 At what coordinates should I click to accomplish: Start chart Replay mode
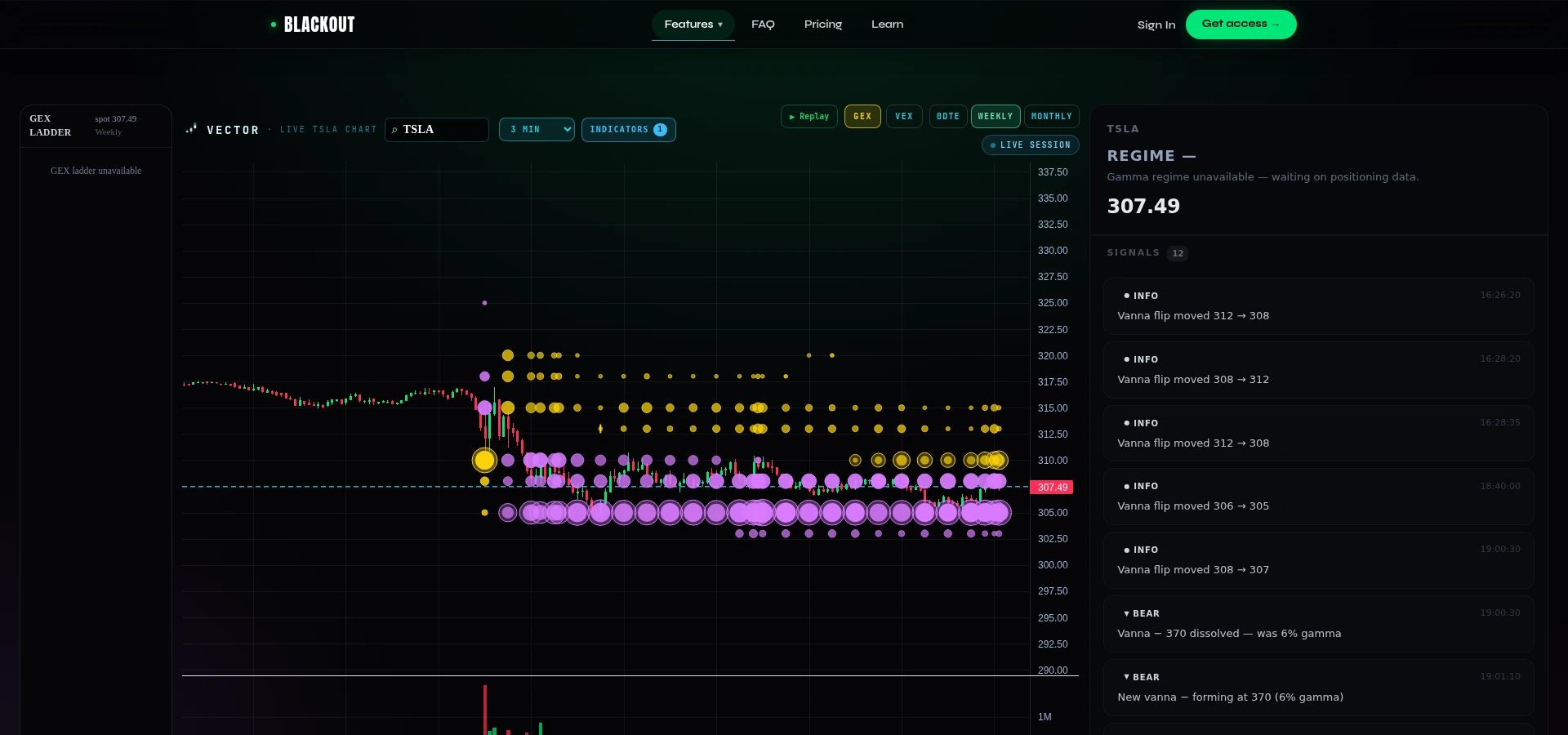click(809, 117)
